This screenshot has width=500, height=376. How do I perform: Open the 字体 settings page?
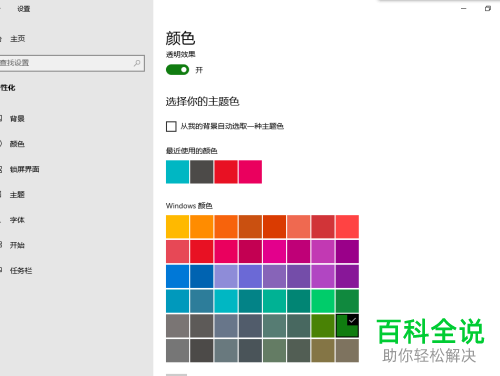17,220
